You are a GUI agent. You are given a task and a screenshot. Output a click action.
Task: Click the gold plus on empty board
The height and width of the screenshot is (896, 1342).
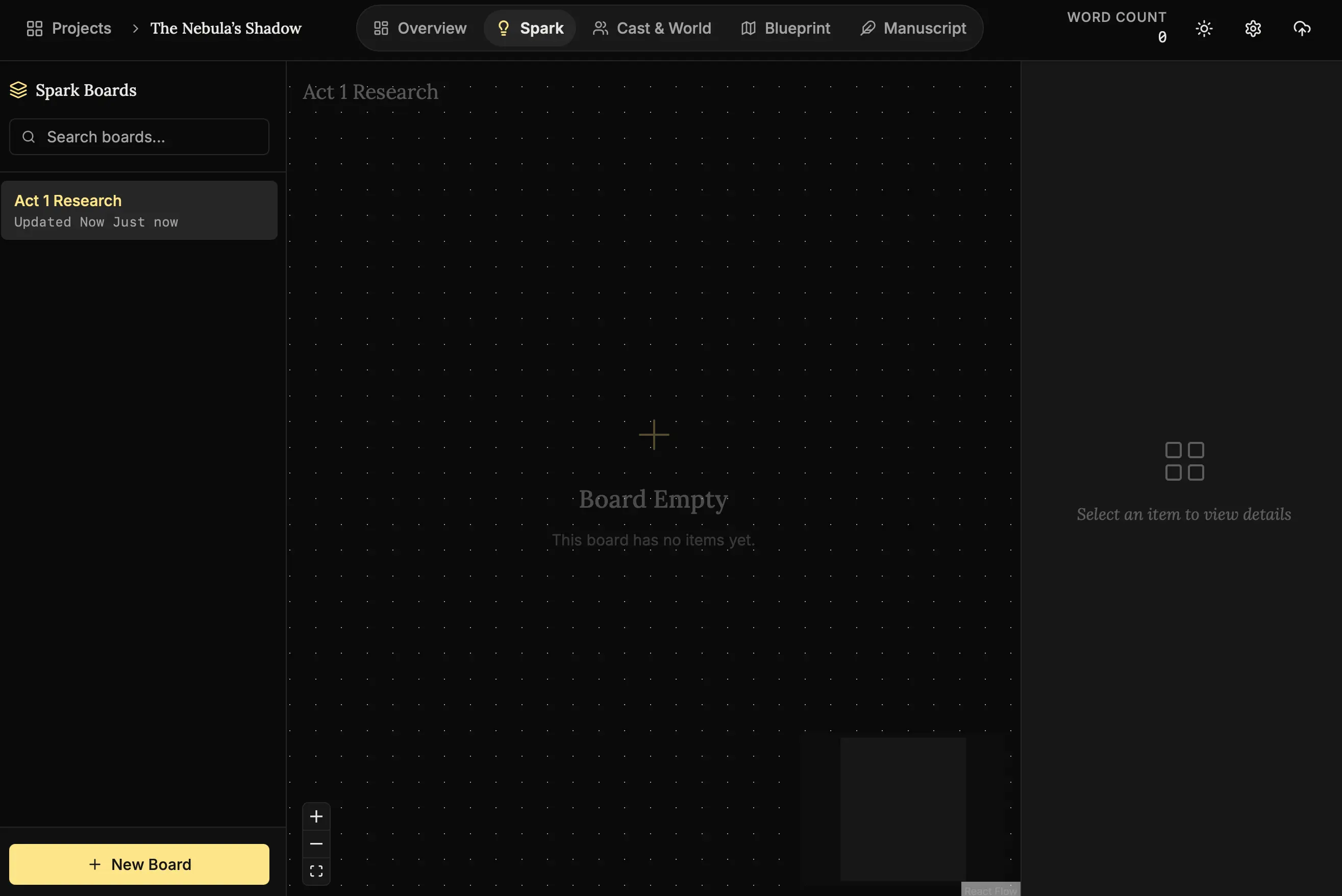click(654, 435)
